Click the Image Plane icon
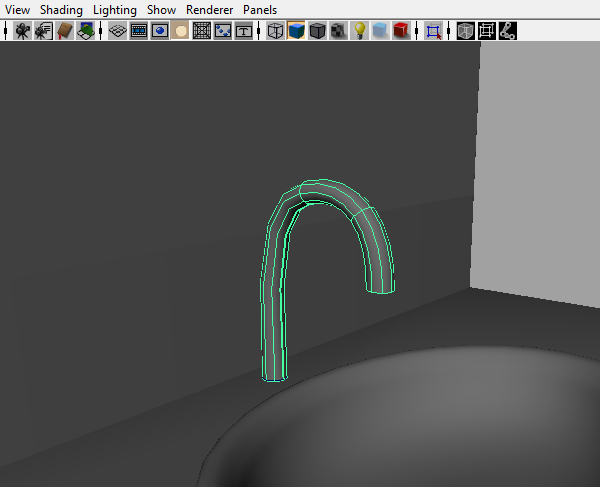The width and height of the screenshot is (600, 487). pos(86,31)
